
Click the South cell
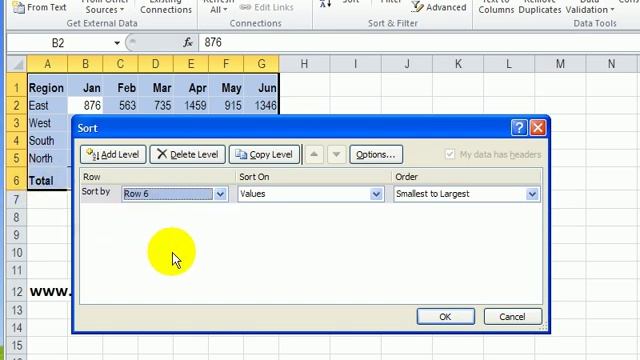47,141
